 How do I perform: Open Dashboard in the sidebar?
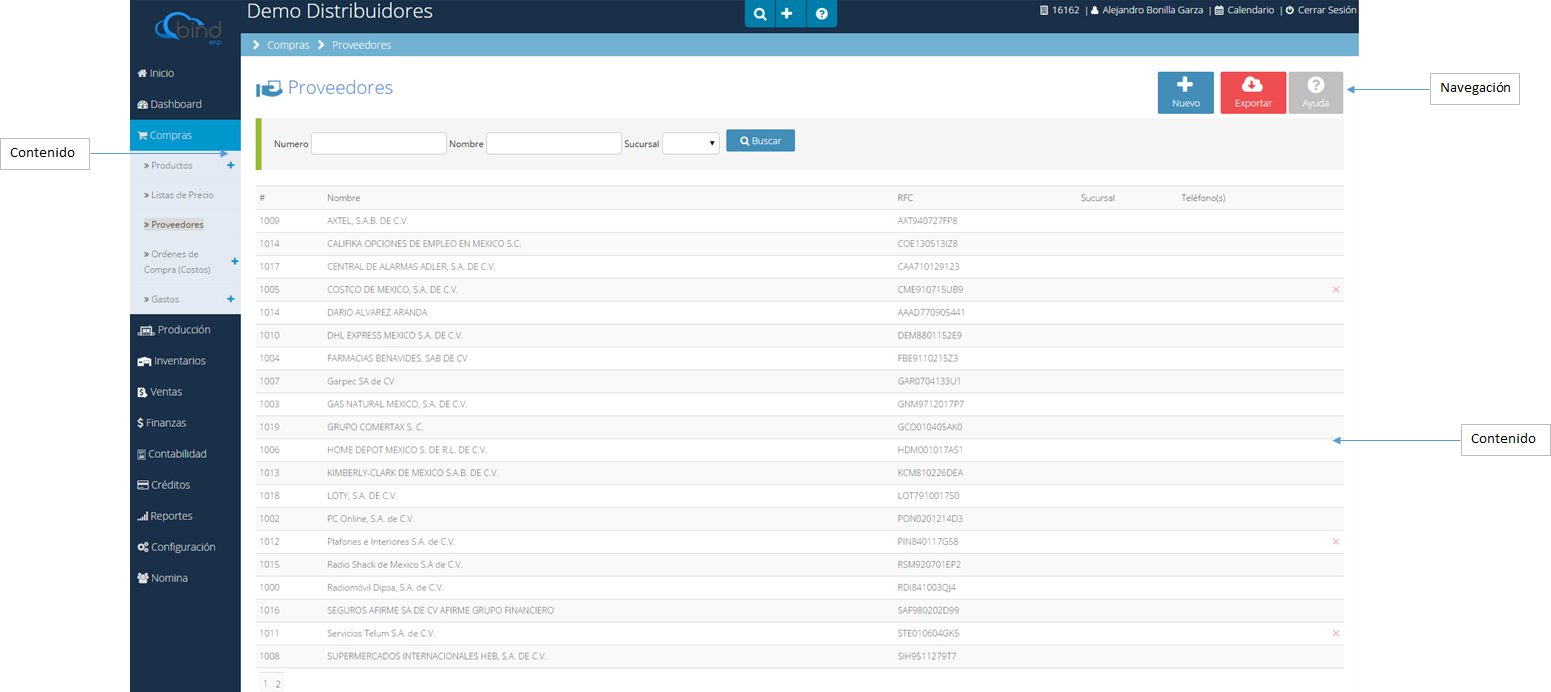[x=170, y=104]
